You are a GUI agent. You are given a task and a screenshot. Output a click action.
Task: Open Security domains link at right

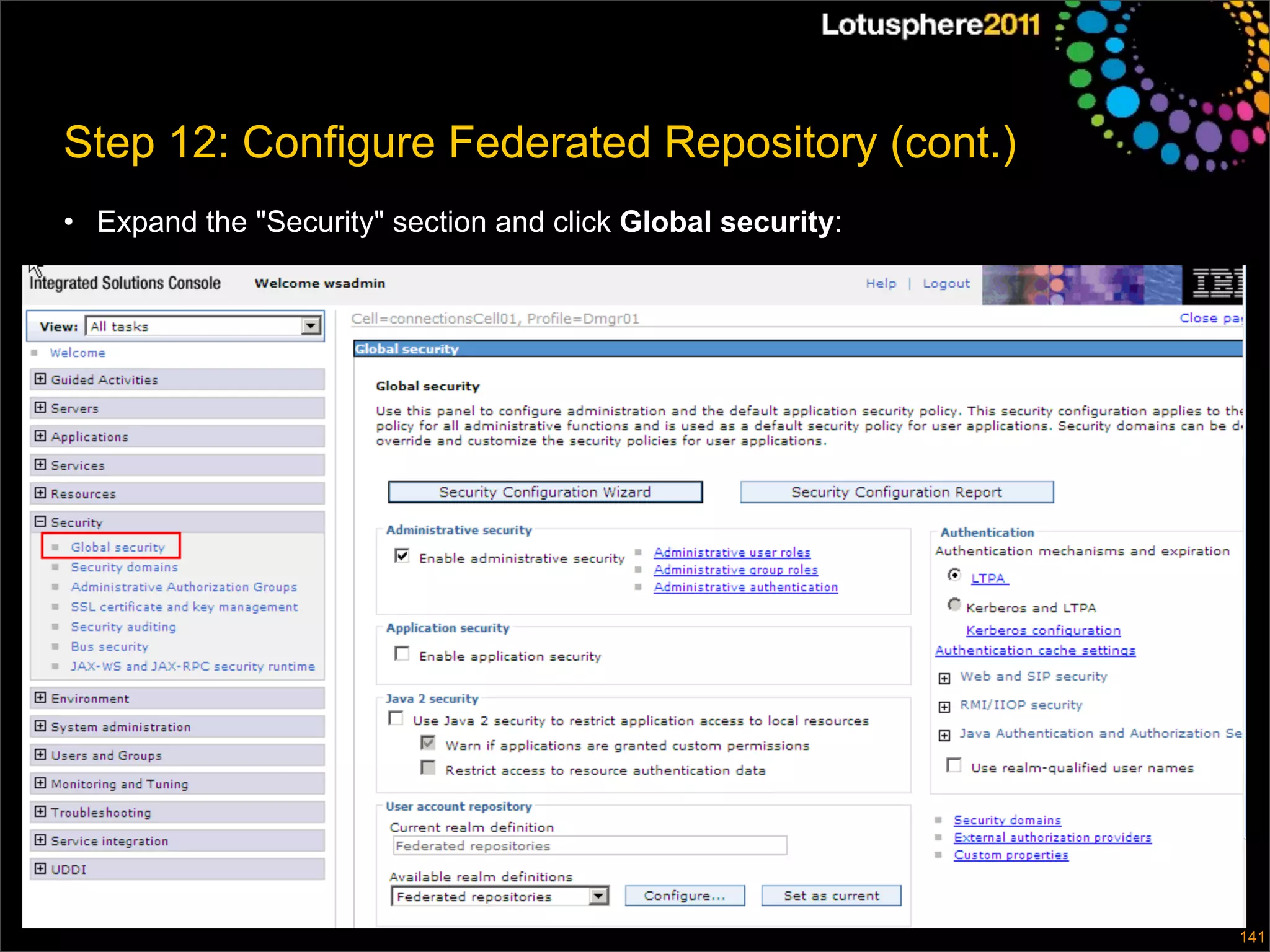(x=1007, y=820)
